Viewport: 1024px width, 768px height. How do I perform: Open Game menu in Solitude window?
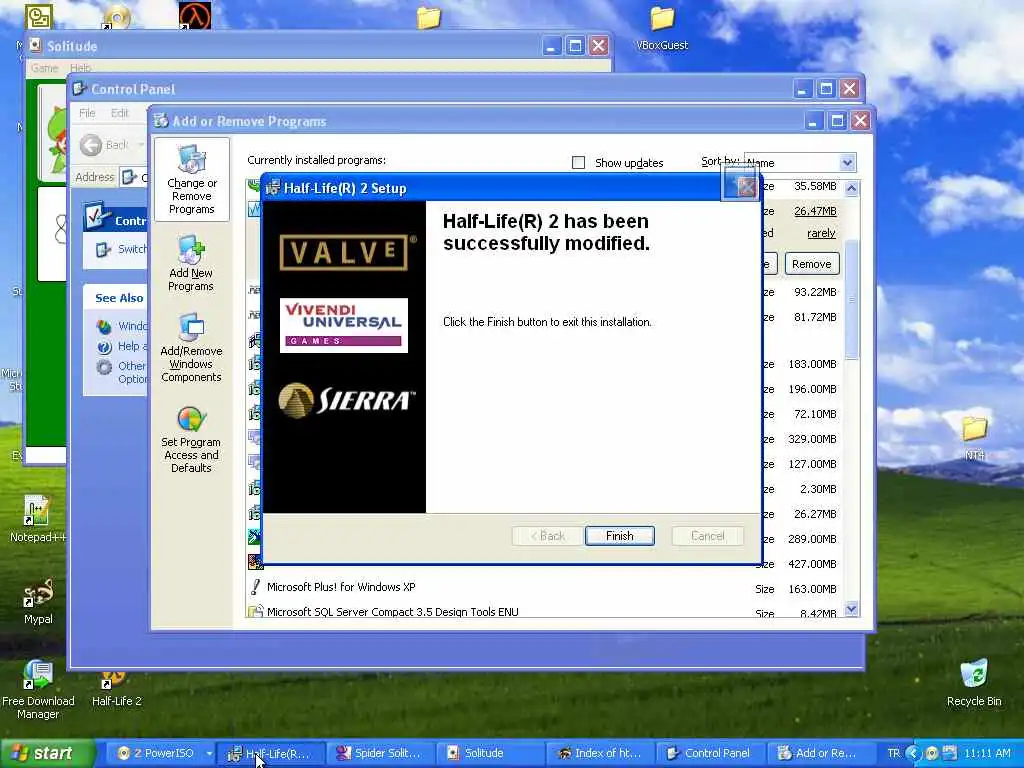(x=44, y=68)
